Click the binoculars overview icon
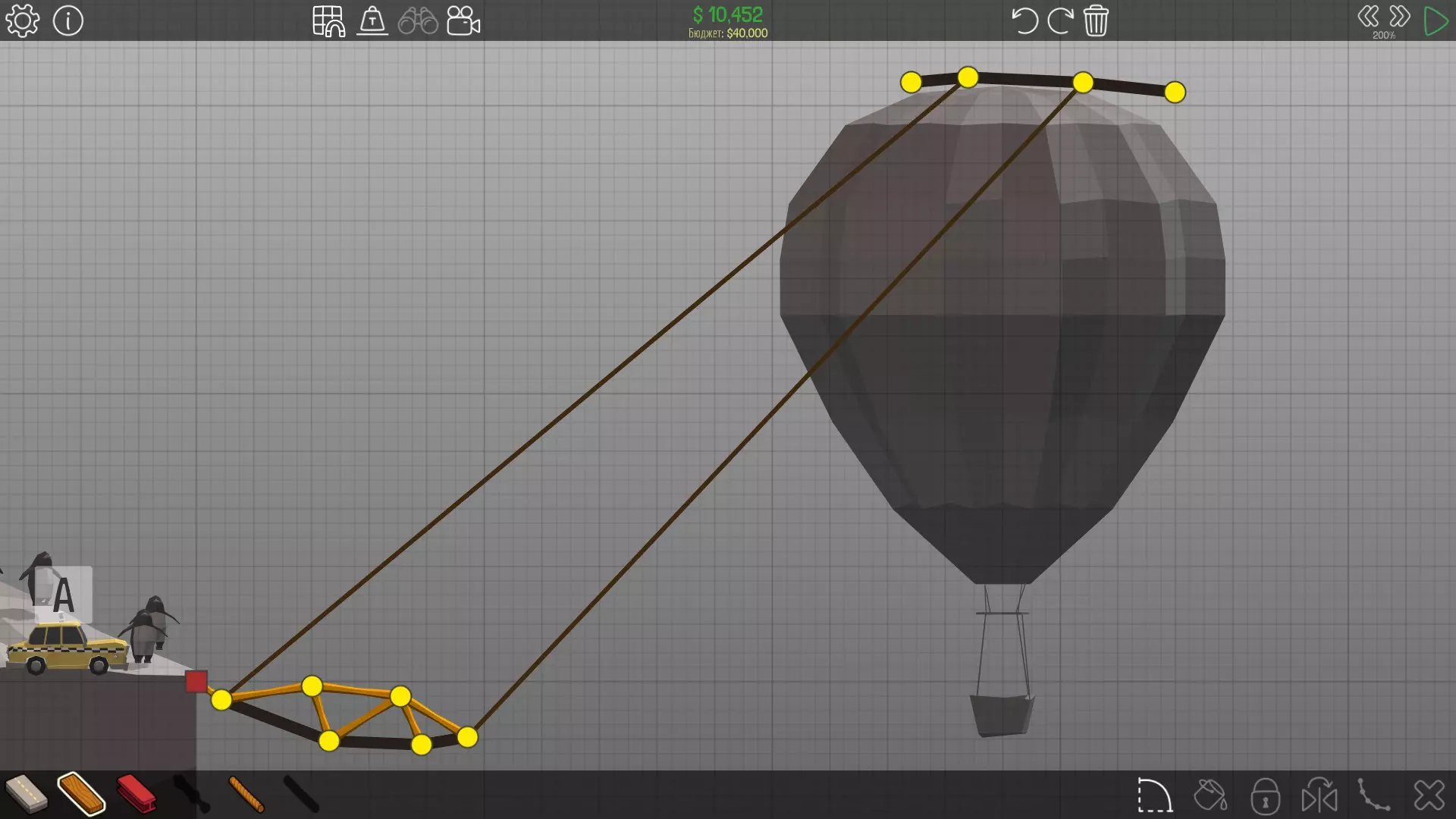 tap(418, 20)
